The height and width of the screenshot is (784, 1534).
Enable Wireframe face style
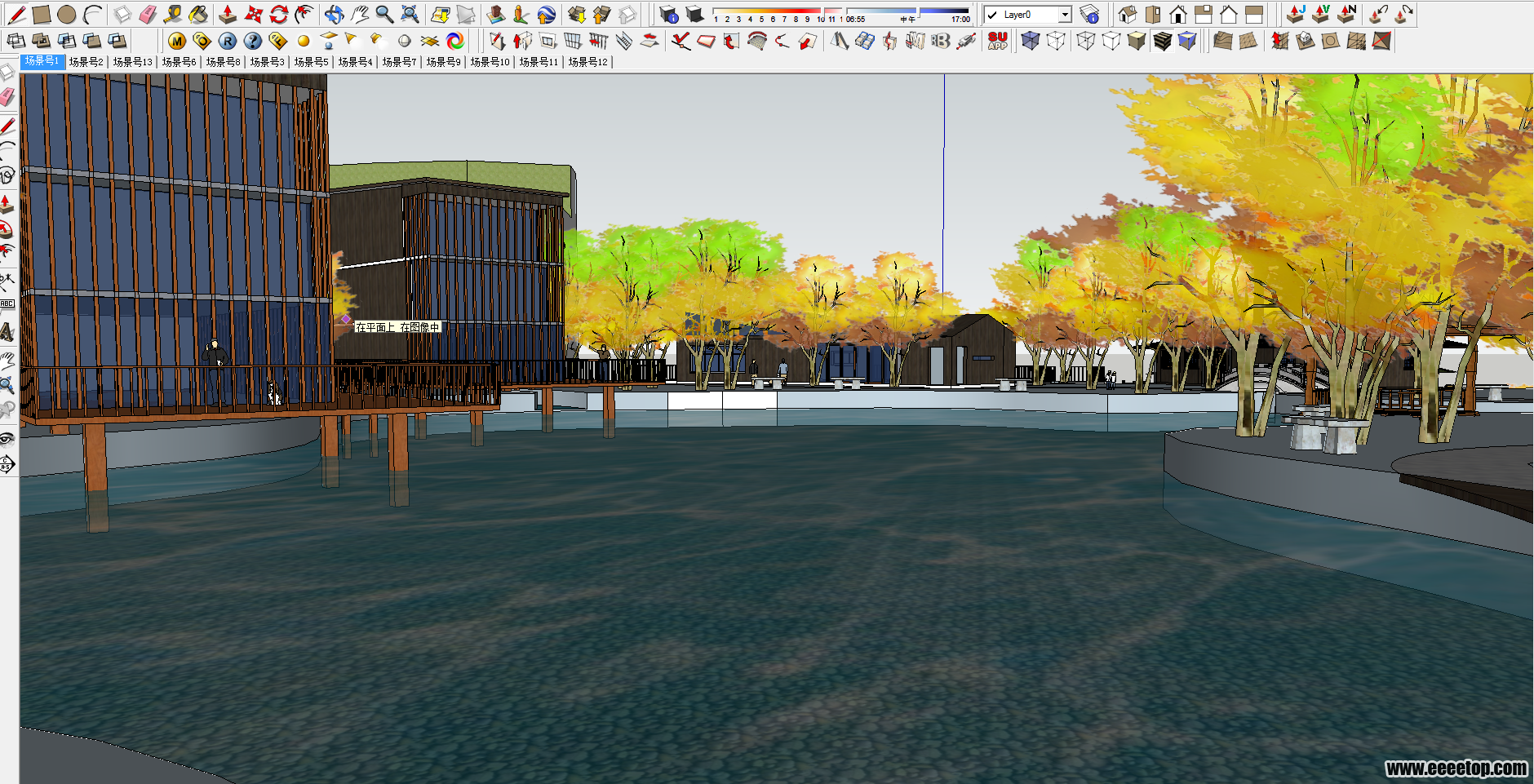pos(1086,41)
